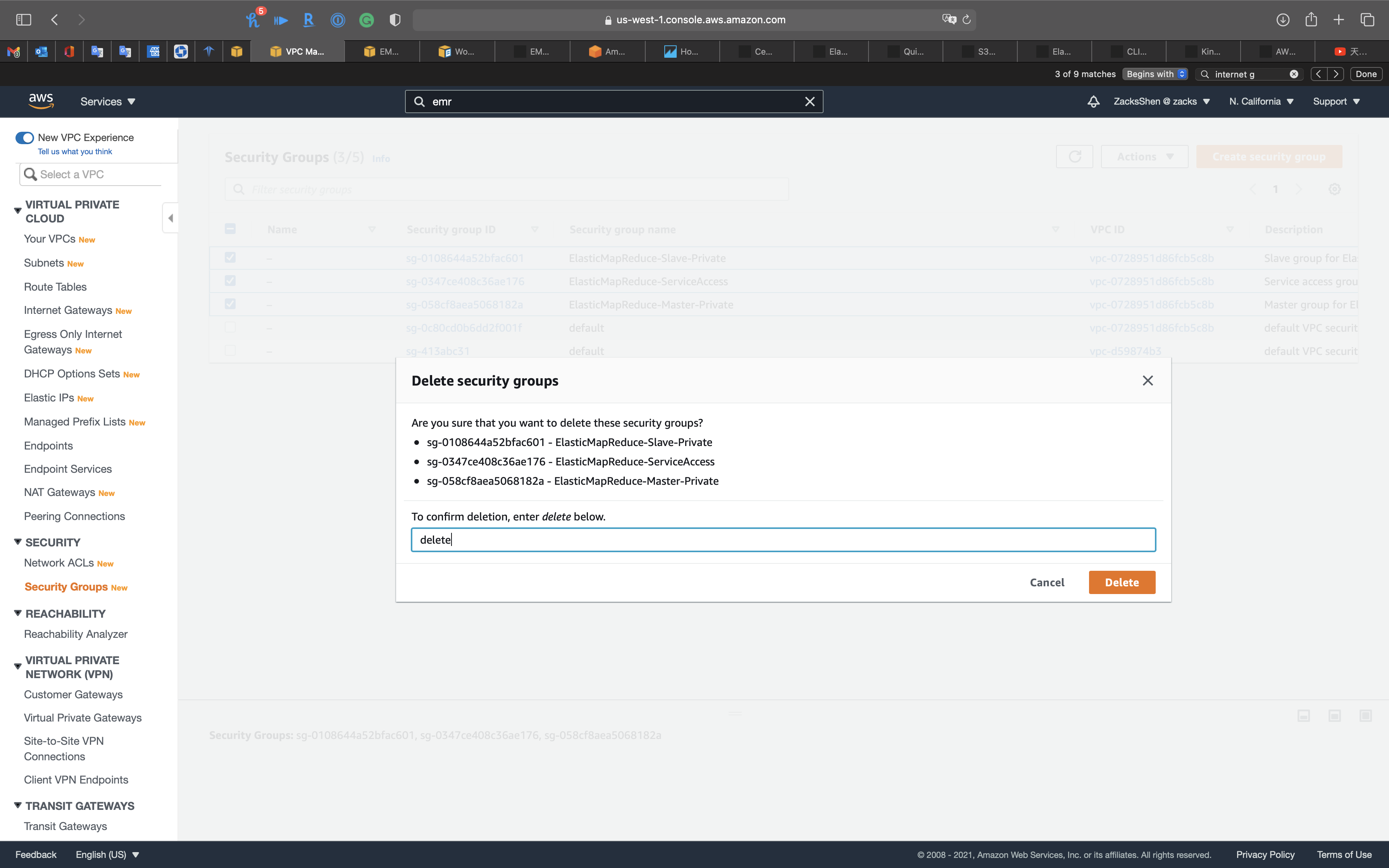Click Cancel in the delete dialog
This screenshot has height=868, width=1389.
(1047, 582)
